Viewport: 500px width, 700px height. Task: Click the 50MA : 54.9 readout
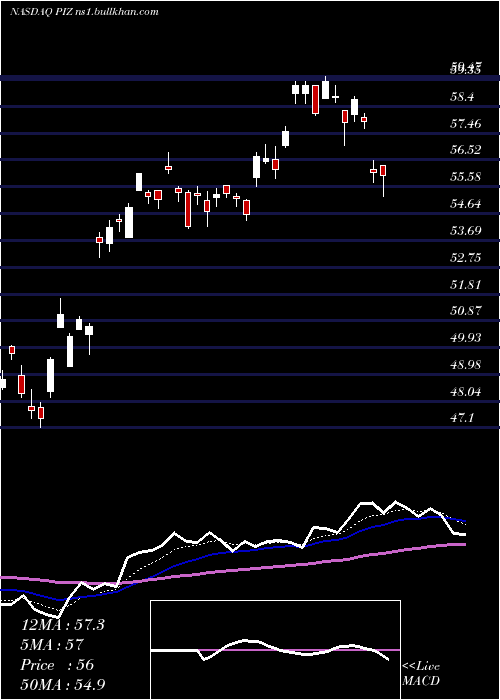coord(62,684)
